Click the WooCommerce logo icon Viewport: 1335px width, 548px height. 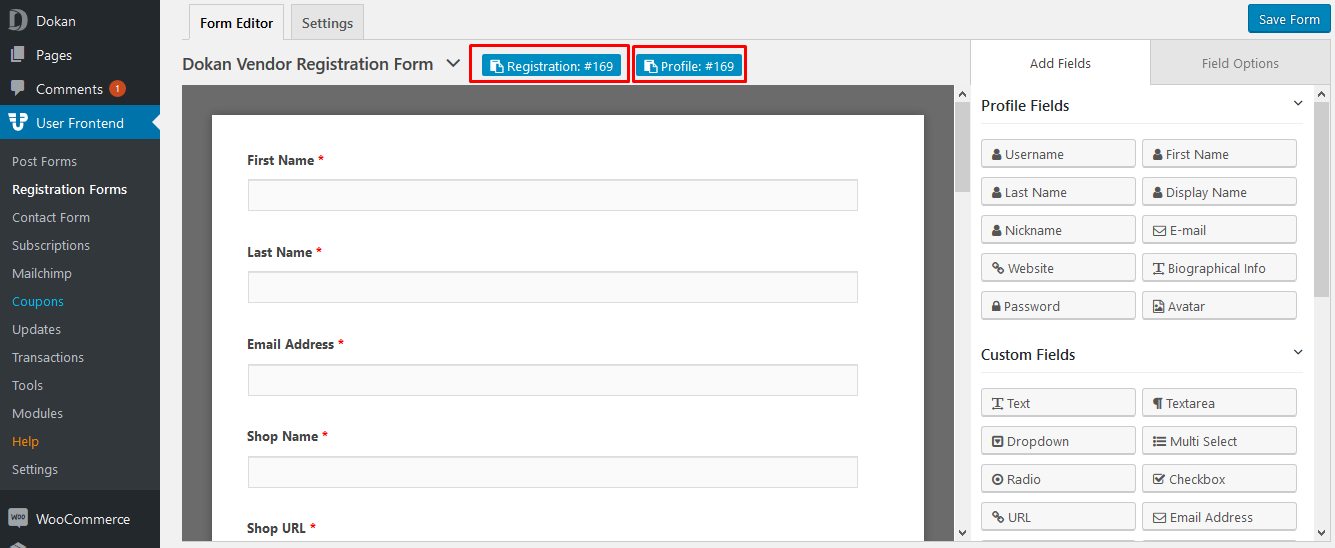pyautogui.click(x=18, y=518)
